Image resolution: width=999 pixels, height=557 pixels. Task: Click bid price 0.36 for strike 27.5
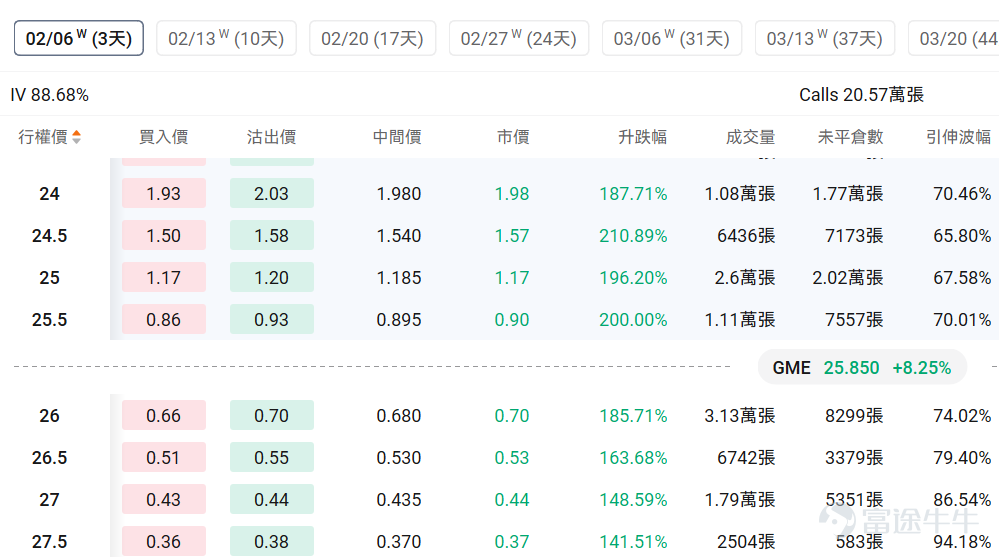tap(164, 542)
